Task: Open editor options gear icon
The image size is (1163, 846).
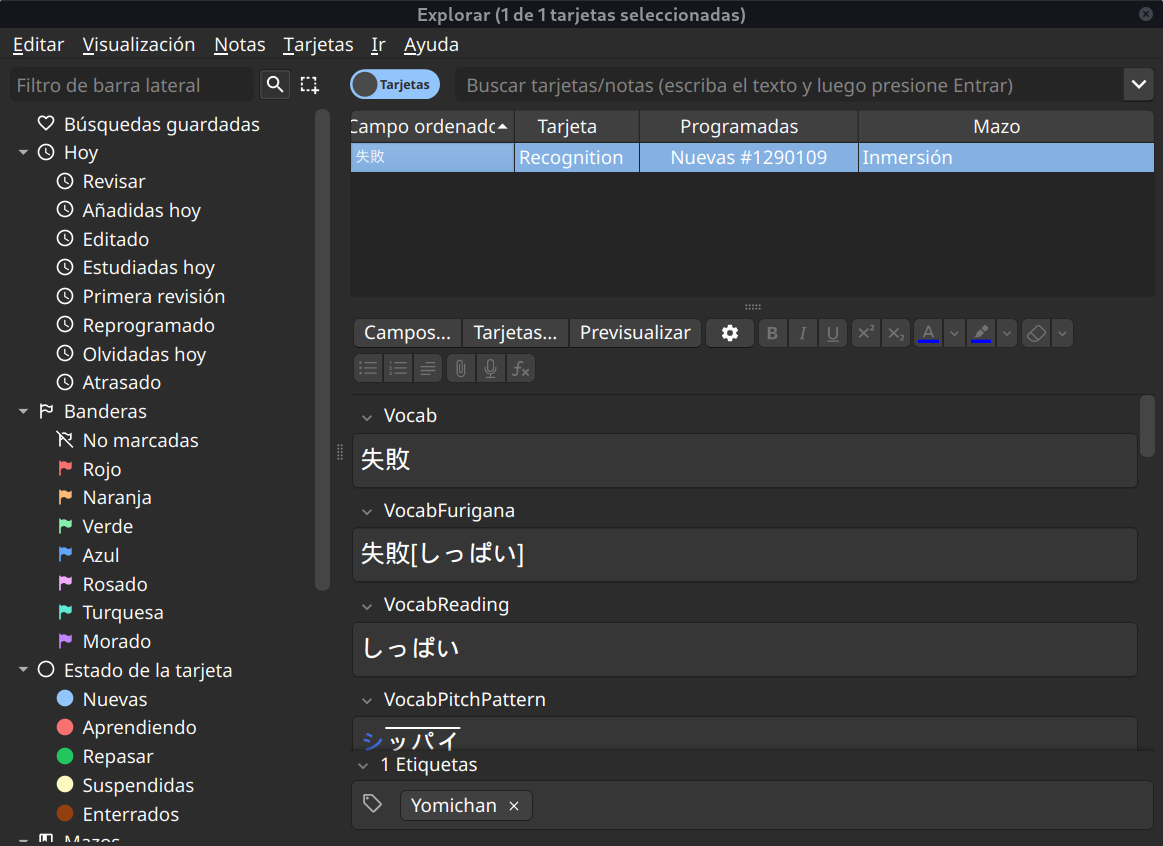Action: point(730,333)
